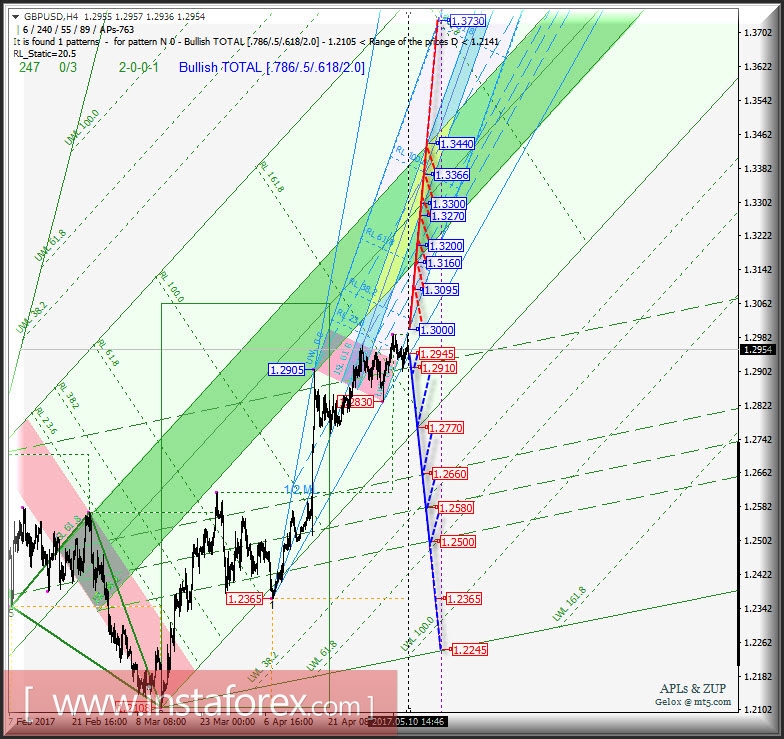Select the blue 1.2905 price label
This screenshot has height=739, width=784.
tap(286, 370)
